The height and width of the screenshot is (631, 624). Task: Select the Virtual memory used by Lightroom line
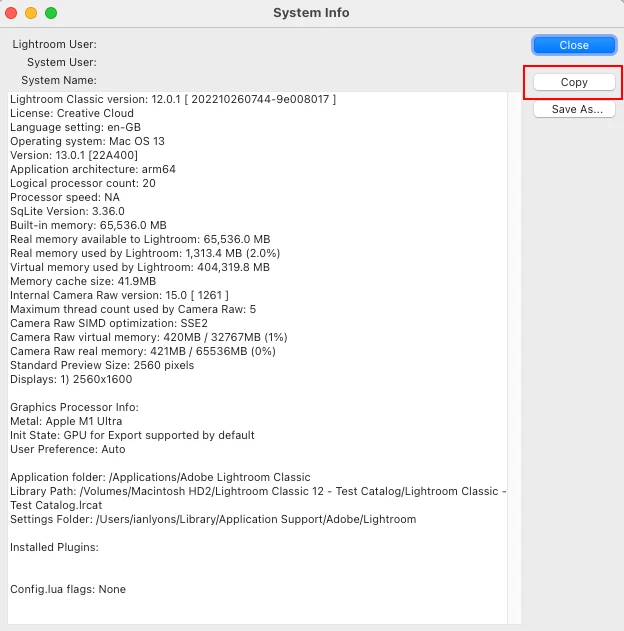coord(140,267)
